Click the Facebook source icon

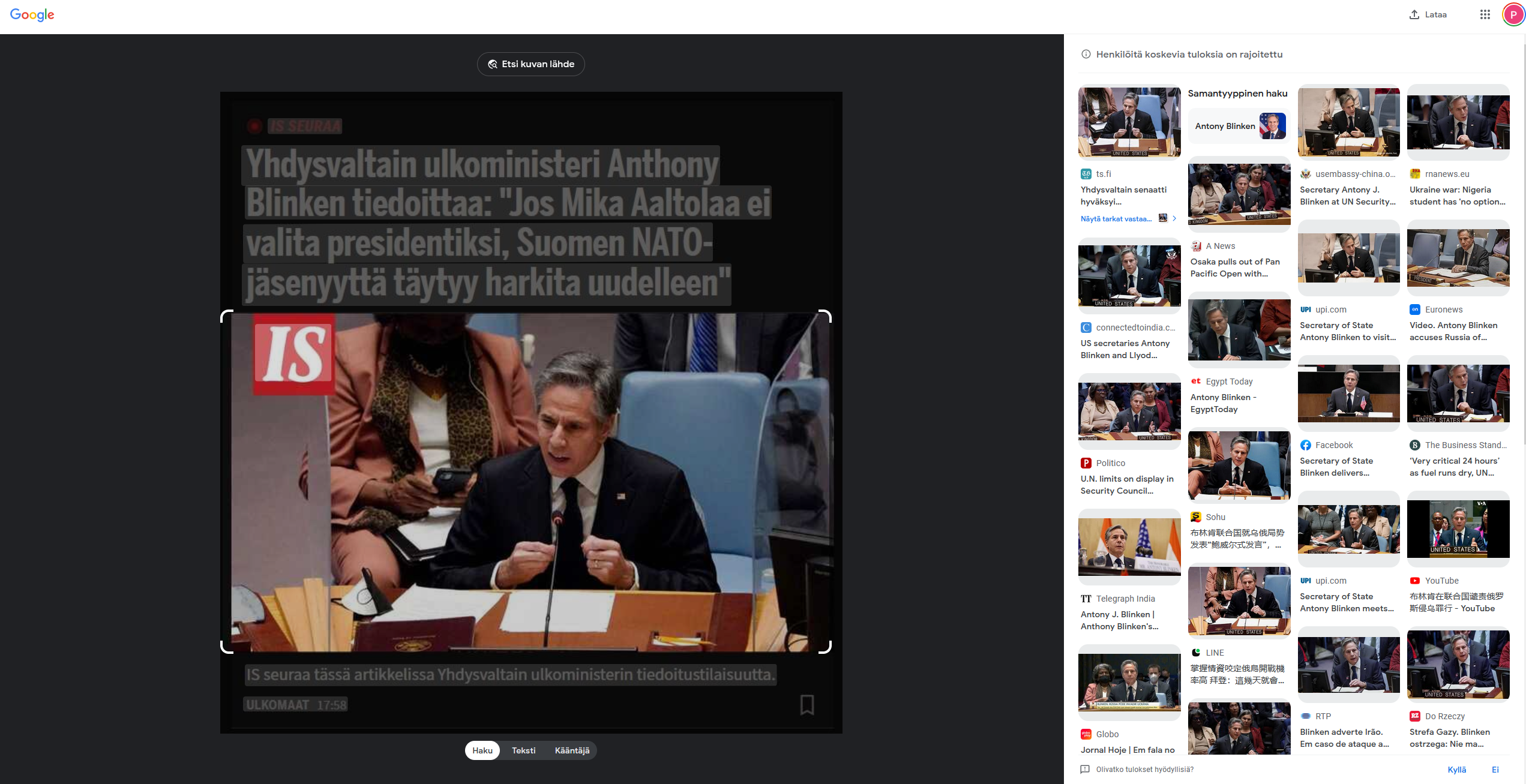point(1305,445)
